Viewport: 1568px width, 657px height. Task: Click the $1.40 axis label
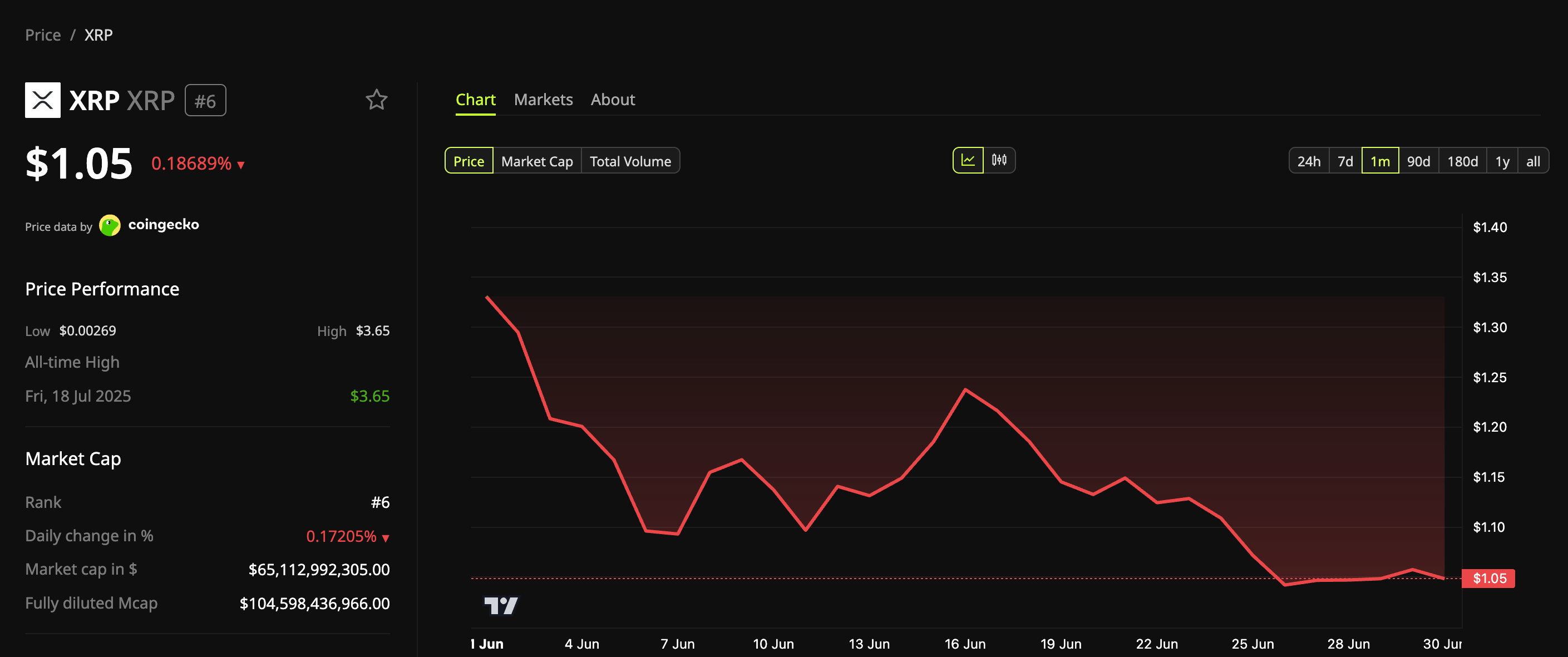pos(1490,228)
